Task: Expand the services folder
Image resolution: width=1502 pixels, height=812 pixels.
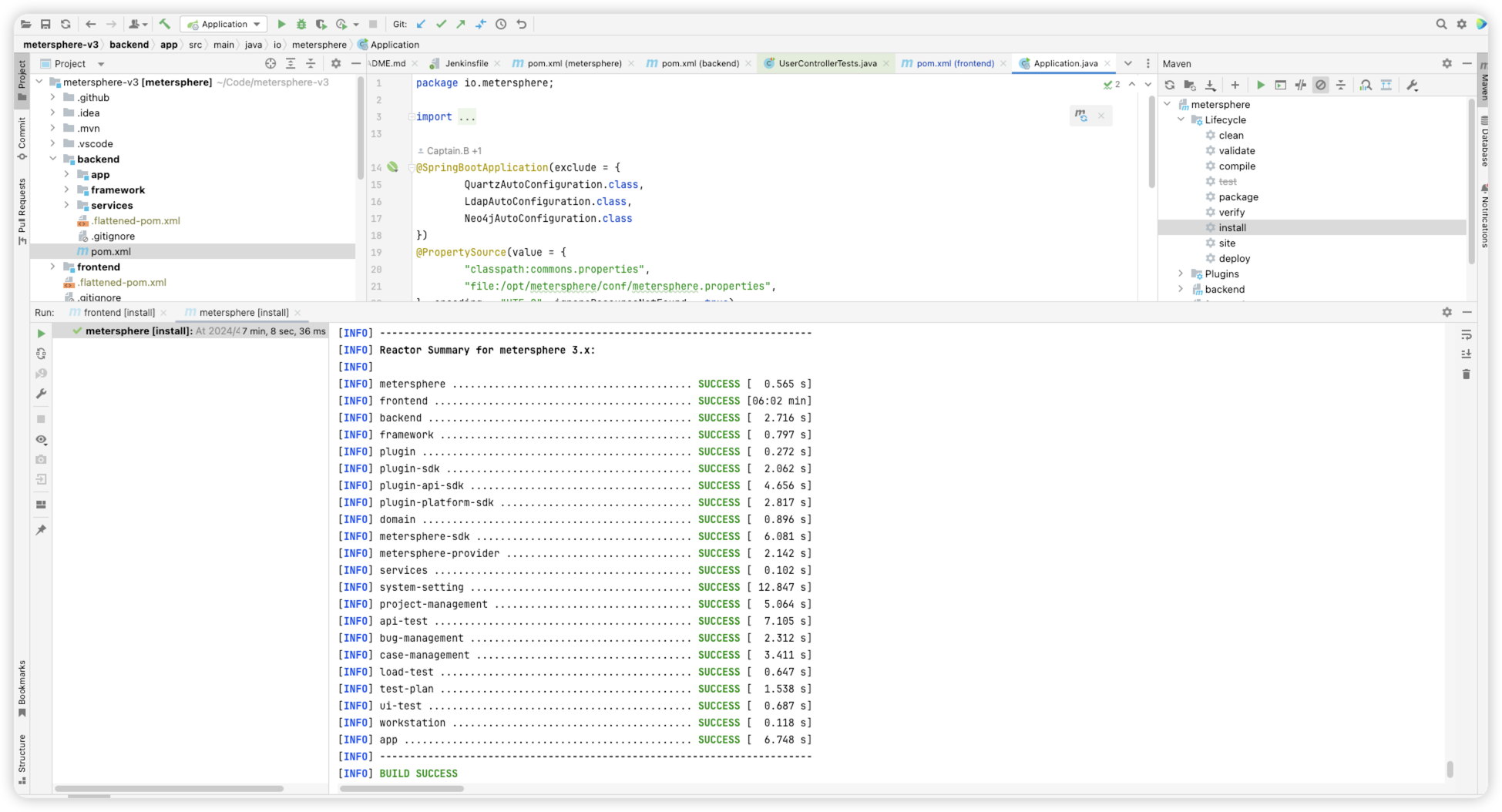Action: tap(66, 205)
